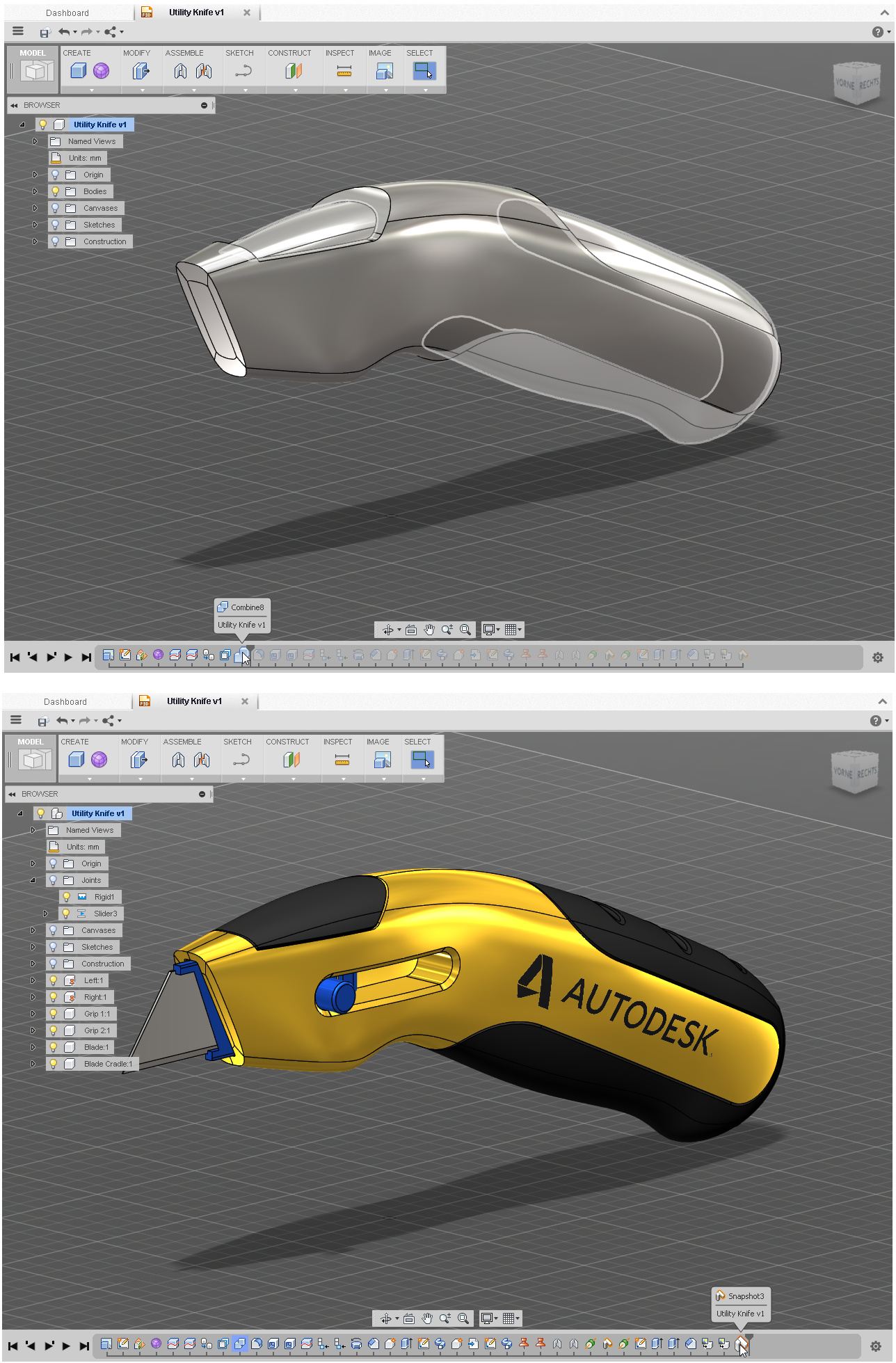The height and width of the screenshot is (1363, 896).
Task: Click the Orbit icon in gray knife window
Action: click(x=388, y=630)
